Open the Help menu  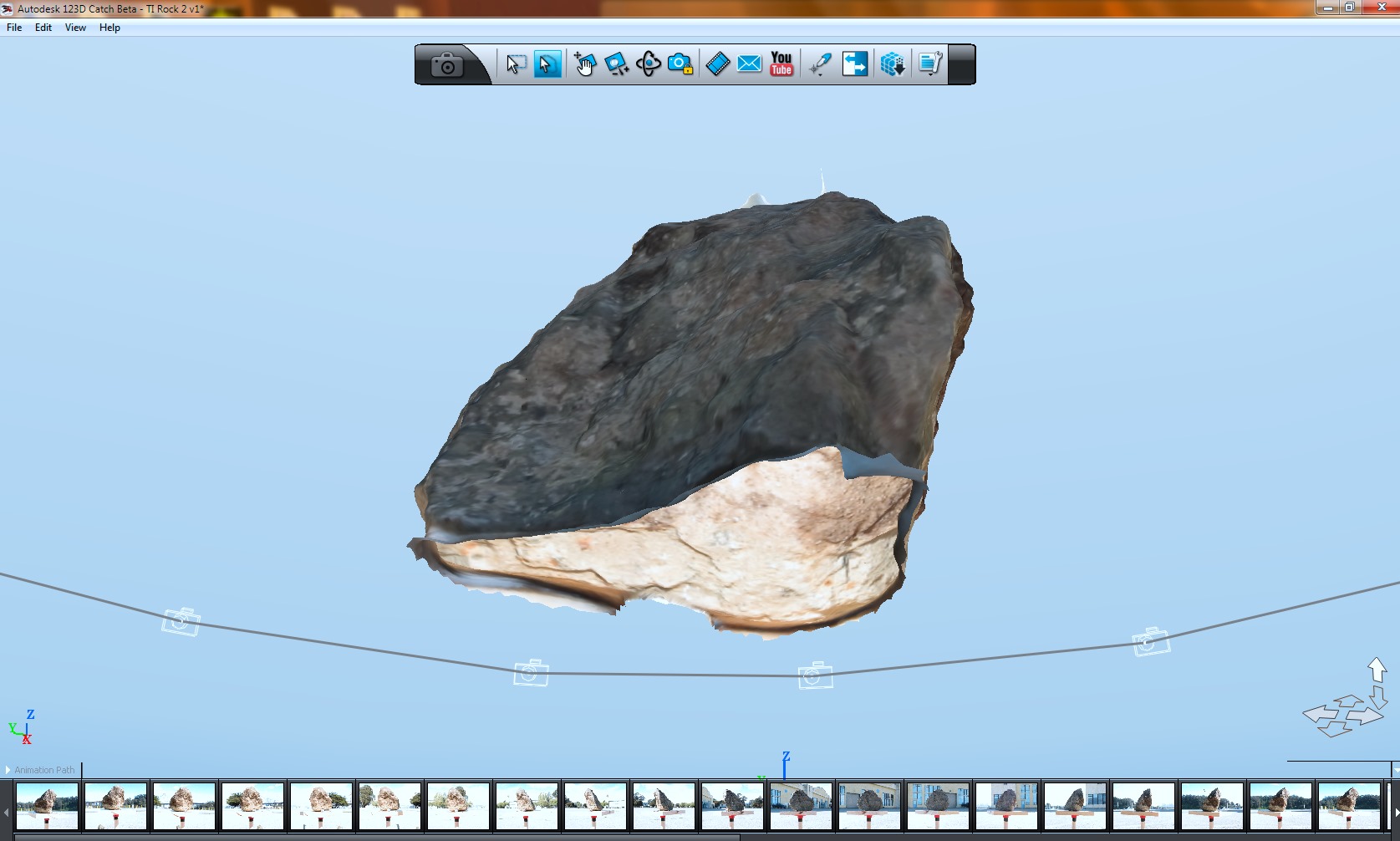(109, 28)
